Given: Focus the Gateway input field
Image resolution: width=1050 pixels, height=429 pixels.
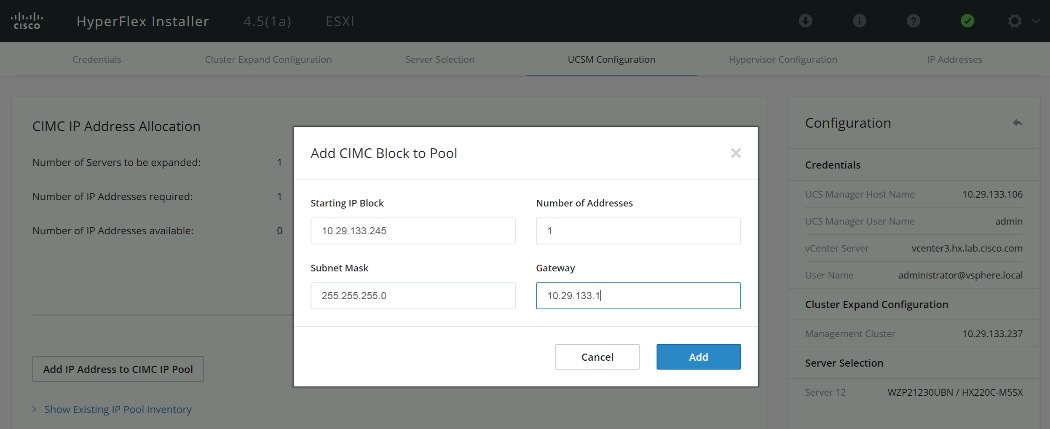Looking at the screenshot, I should click(638, 295).
